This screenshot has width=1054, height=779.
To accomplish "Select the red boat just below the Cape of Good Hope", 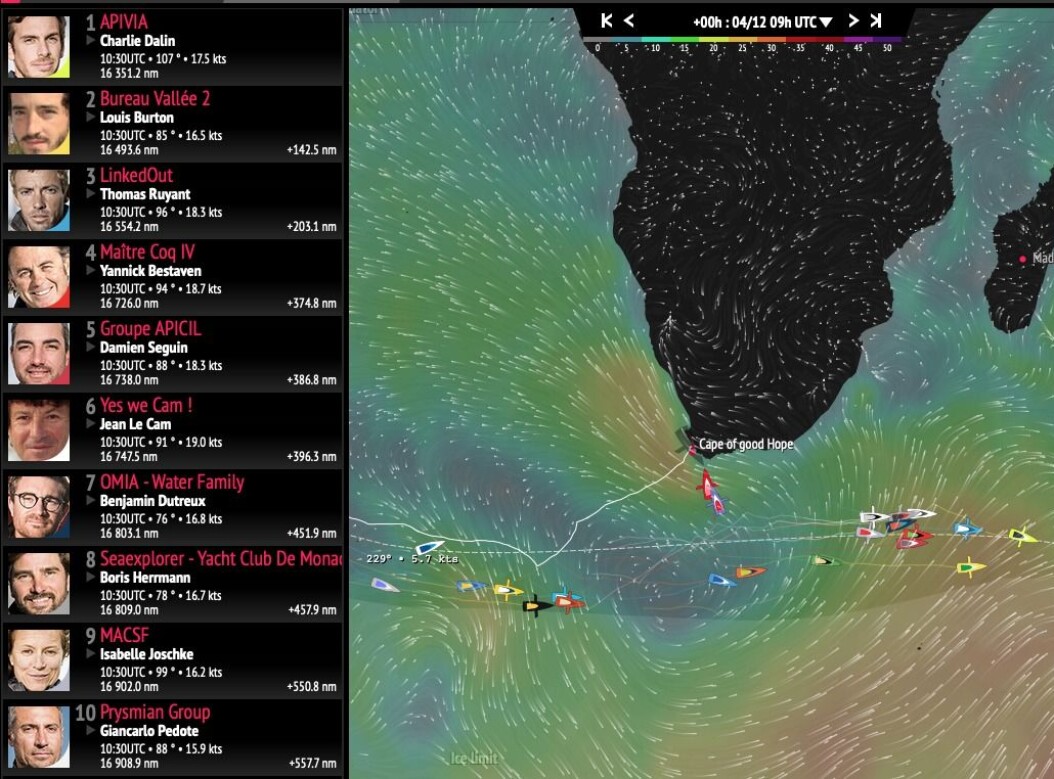I will [x=705, y=483].
